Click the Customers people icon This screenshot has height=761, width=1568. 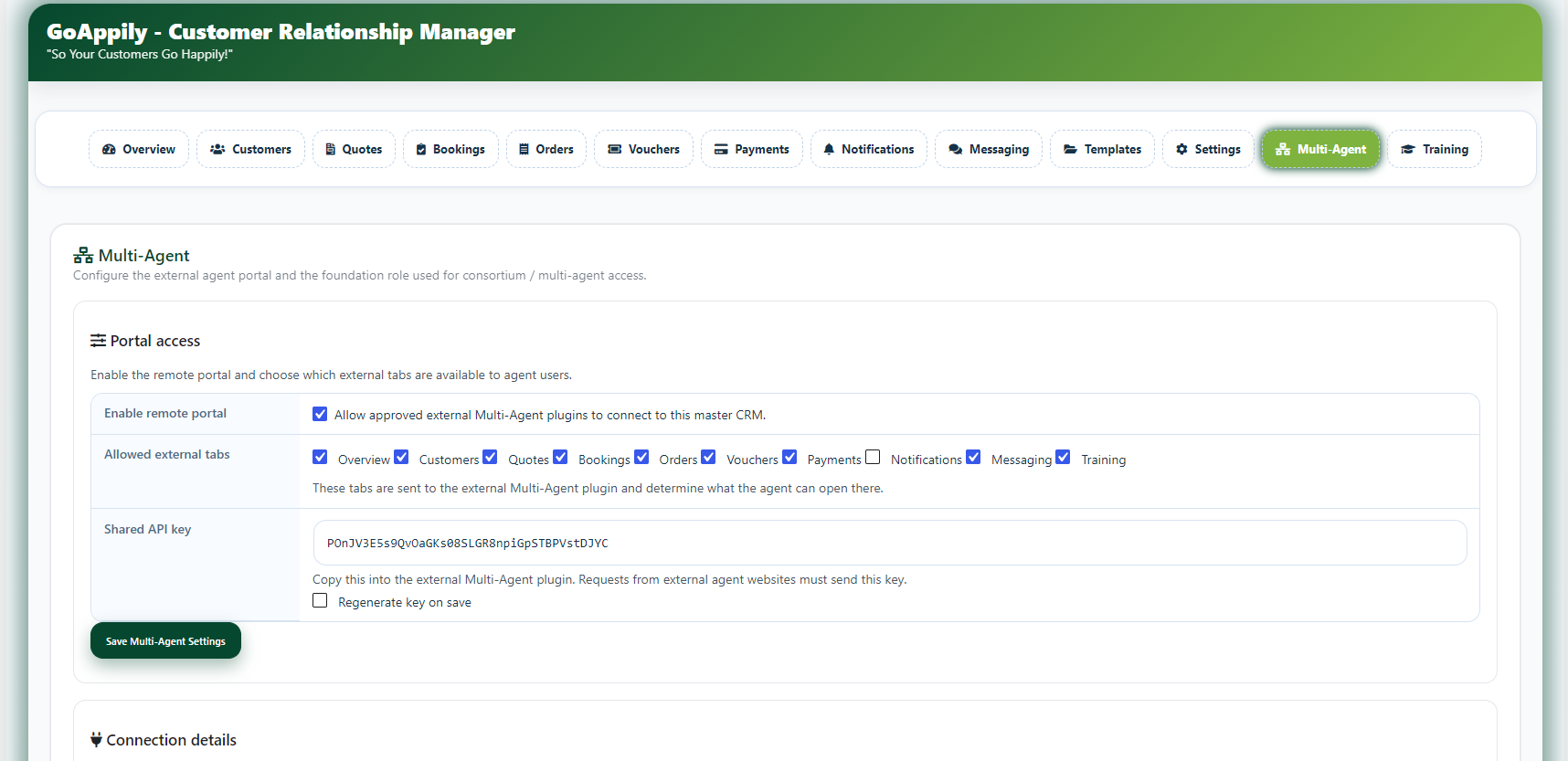[x=217, y=149]
